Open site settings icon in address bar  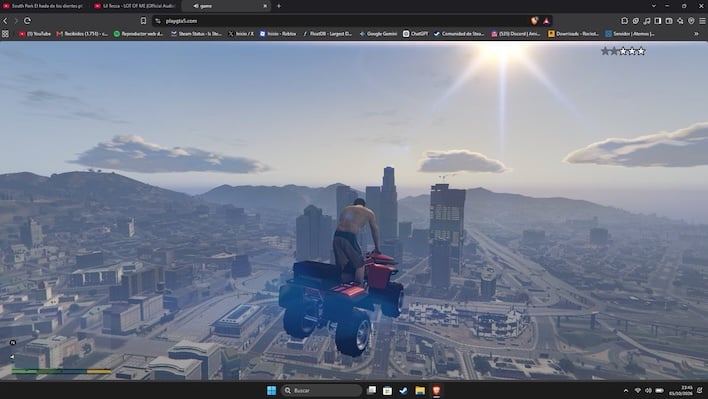click(158, 21)
